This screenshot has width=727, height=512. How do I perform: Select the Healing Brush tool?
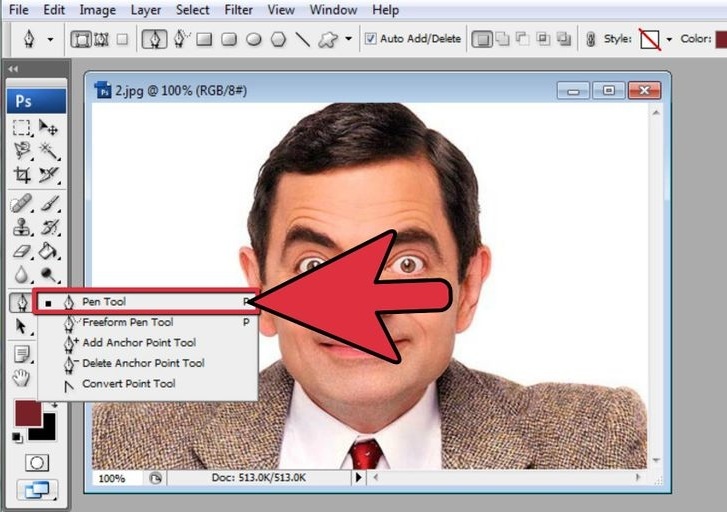pyautogui.click(x=21, y=203)
